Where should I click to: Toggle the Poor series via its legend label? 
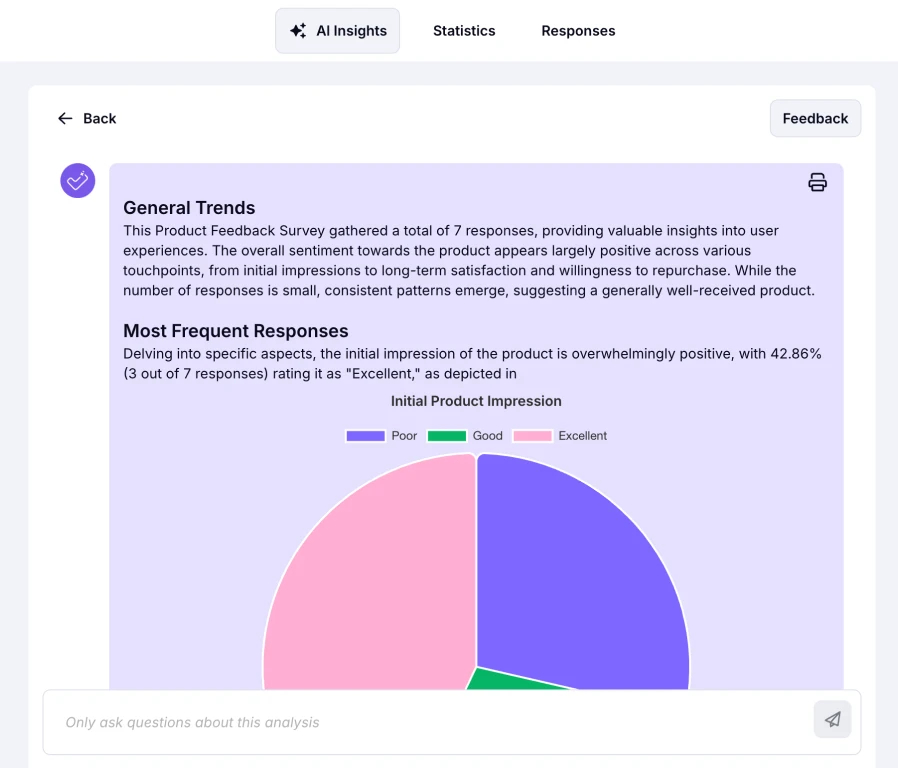click(404, 436)
